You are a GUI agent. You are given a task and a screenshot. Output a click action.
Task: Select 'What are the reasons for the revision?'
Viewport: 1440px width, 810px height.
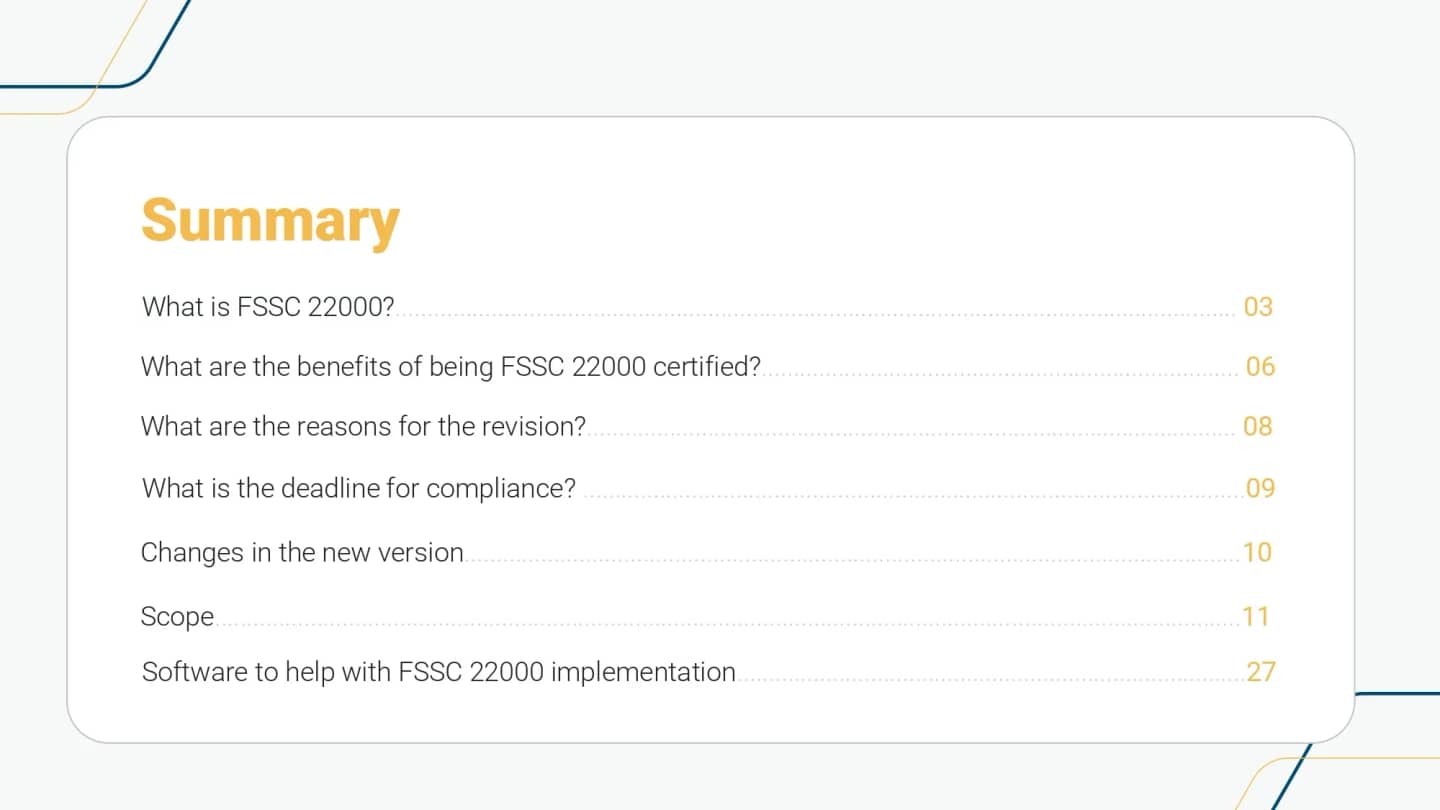tap(363, 427)
